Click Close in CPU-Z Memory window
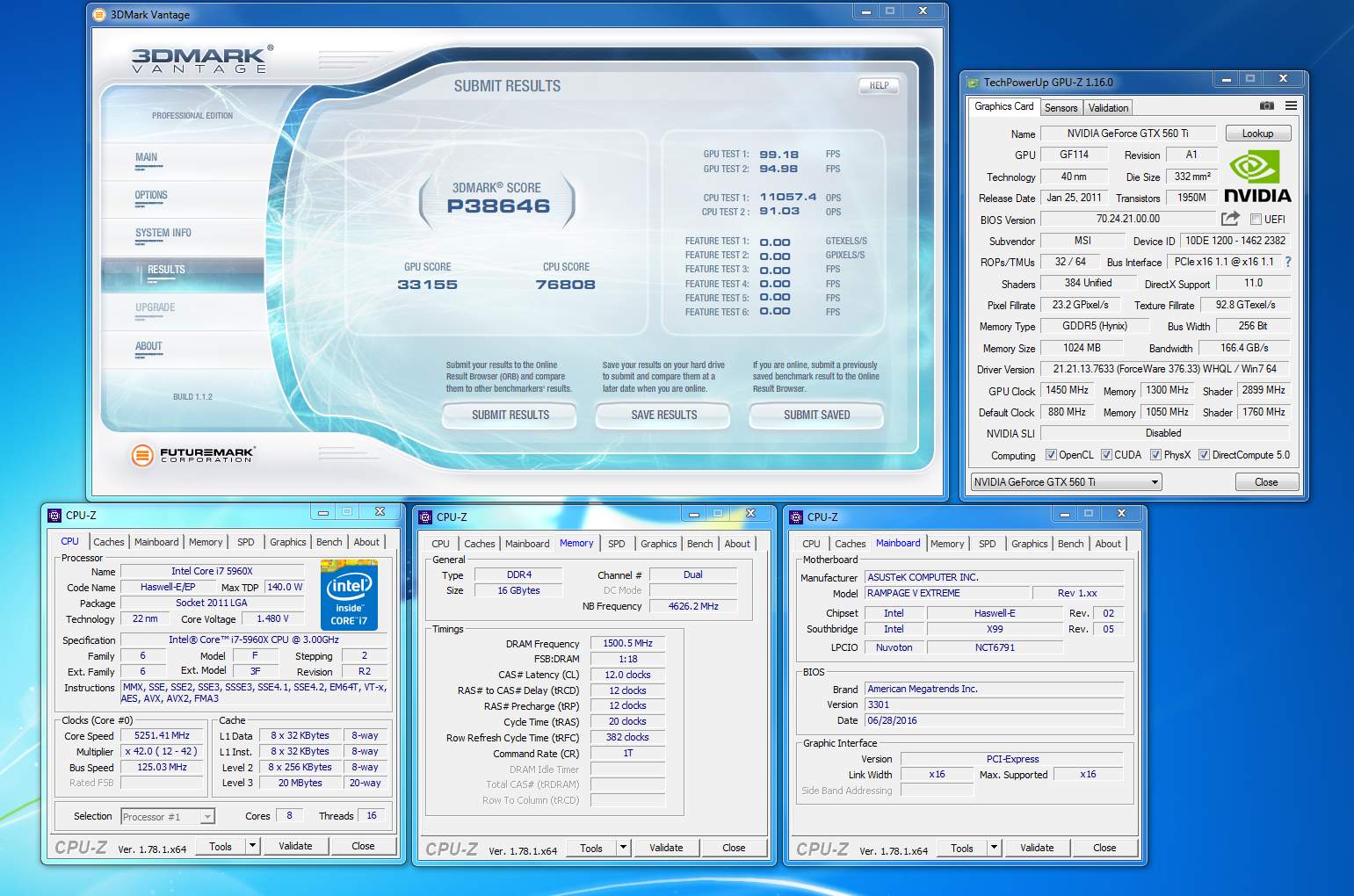The width and height of the screenshot is (1354, 896). 734,848
